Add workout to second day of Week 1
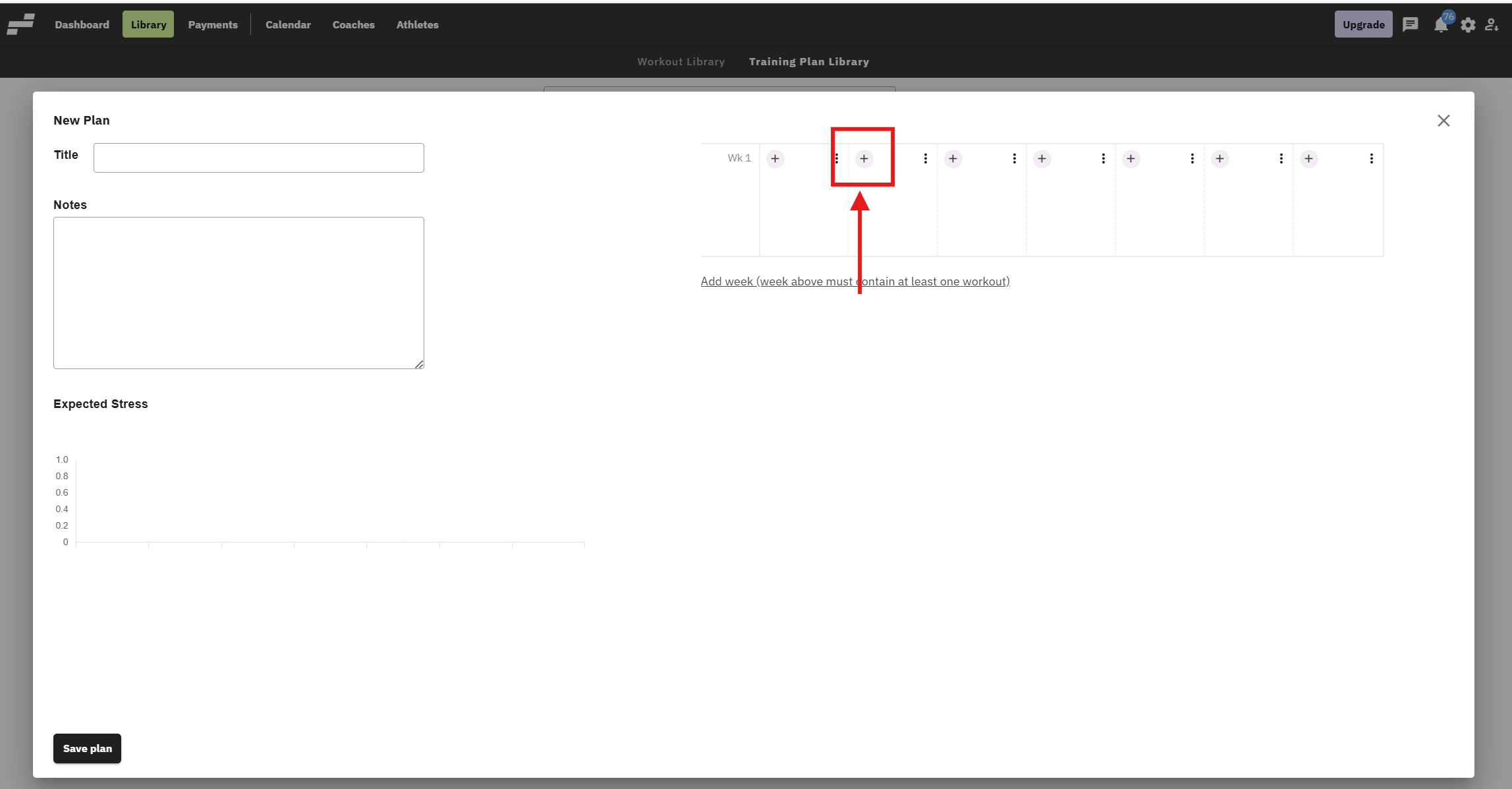The image size is (1512, 789). (x=864, y=159)
